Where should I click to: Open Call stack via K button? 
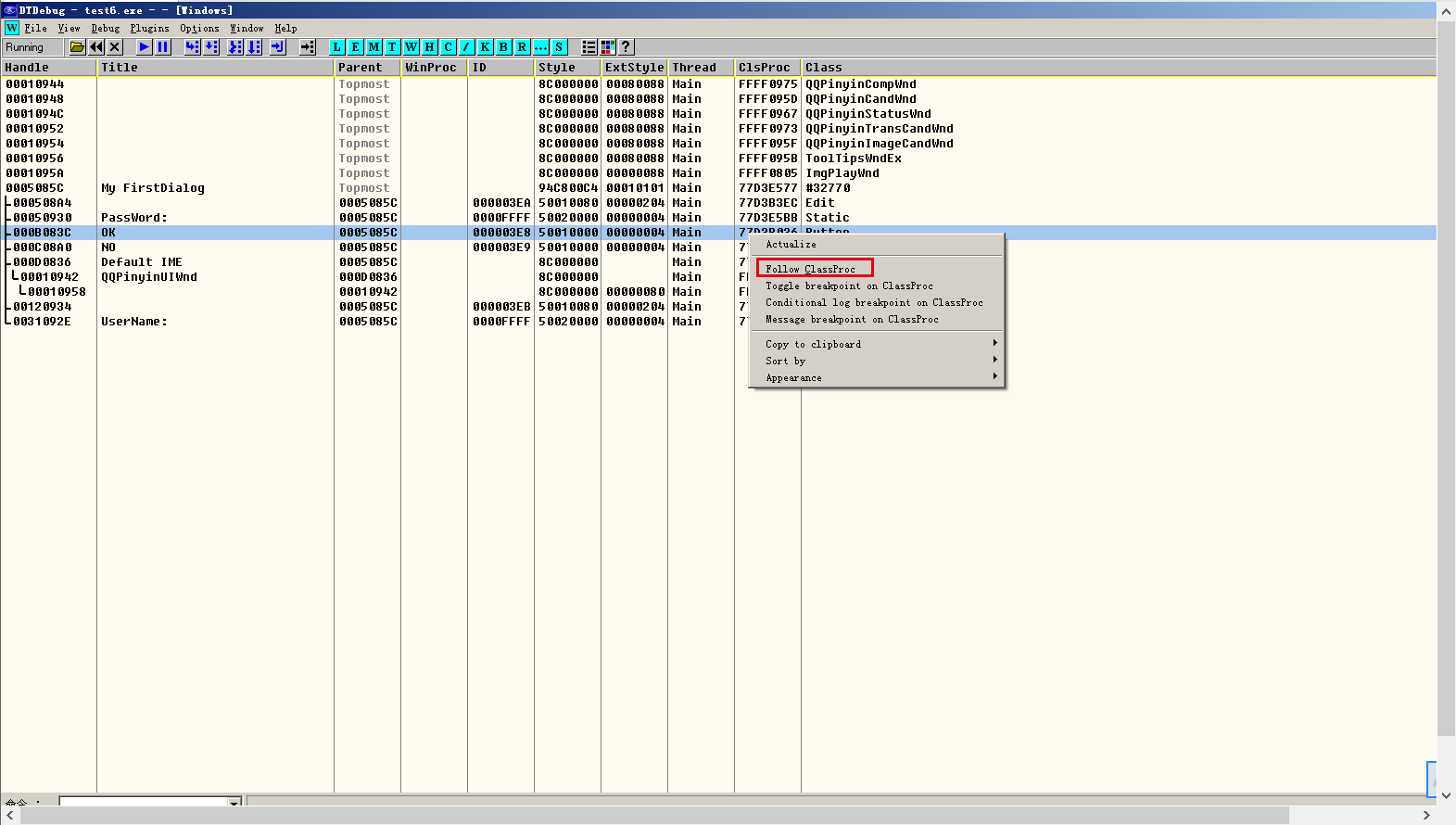tap(486, 47)
